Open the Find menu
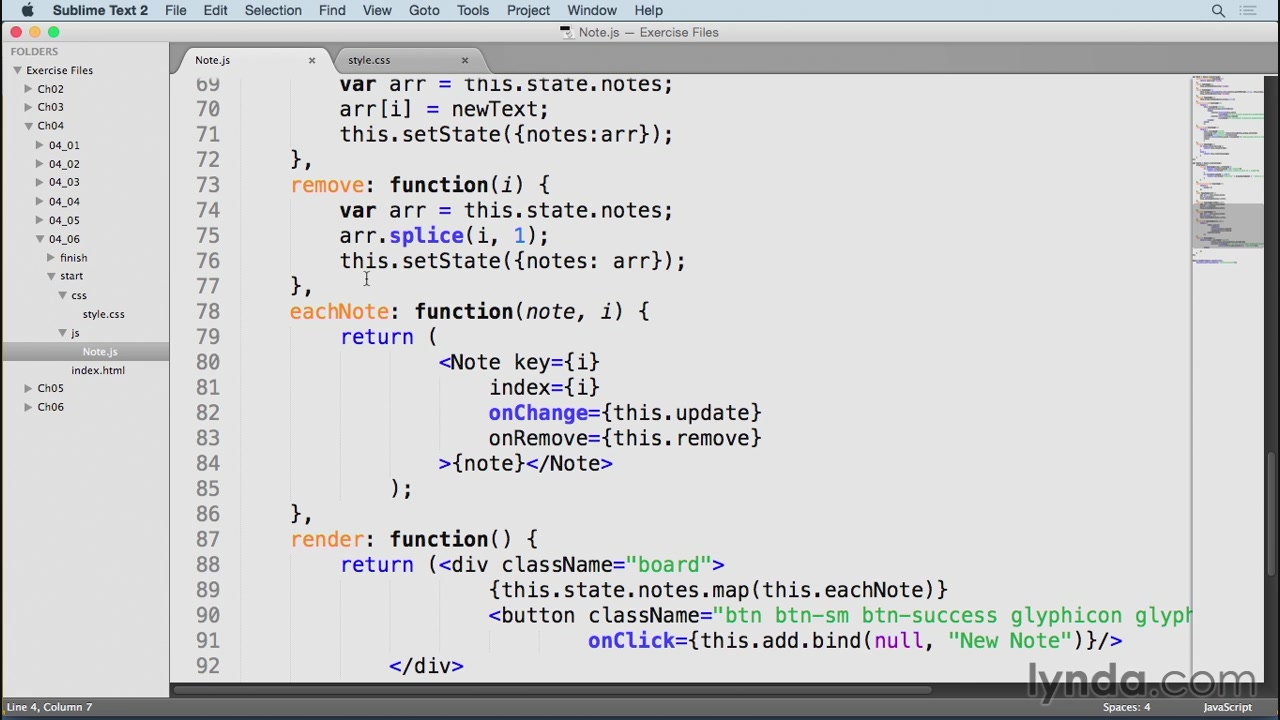The image size is (1280, 720). (x=332, y=10)
